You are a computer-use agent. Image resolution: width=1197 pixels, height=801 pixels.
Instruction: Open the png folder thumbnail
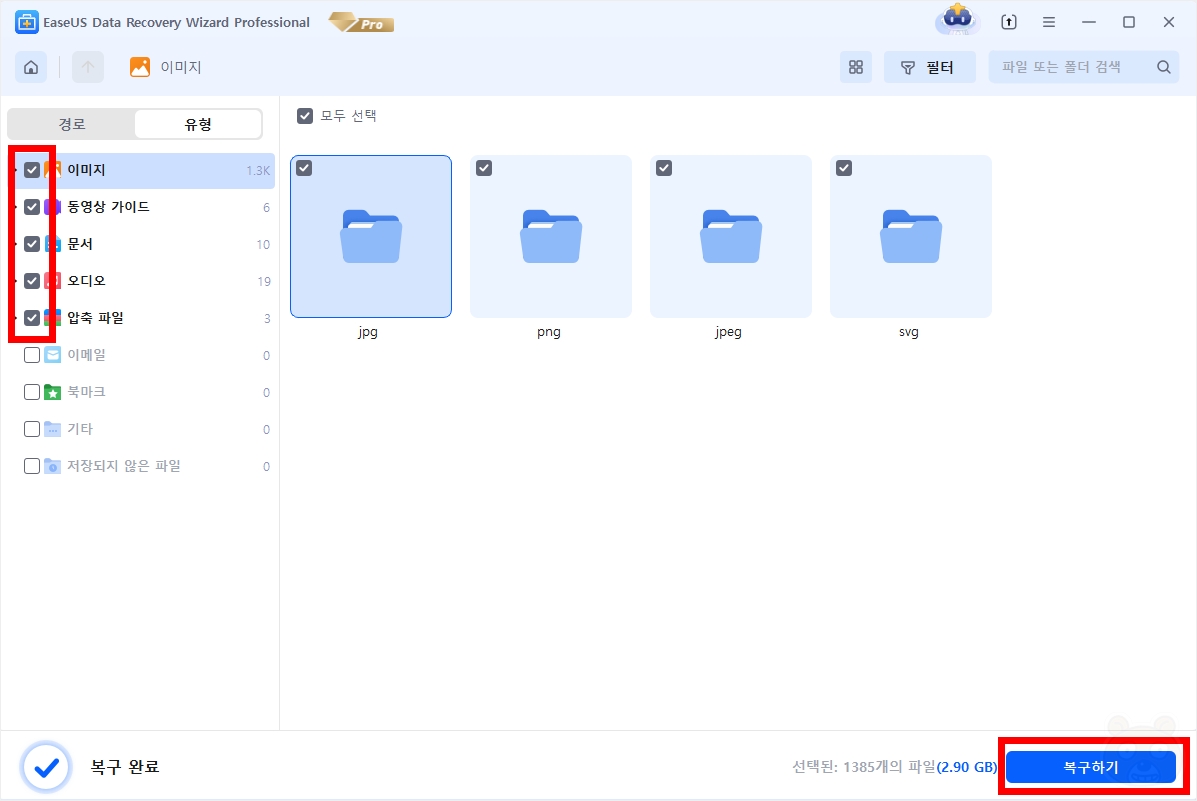click(x=551, y=236)
